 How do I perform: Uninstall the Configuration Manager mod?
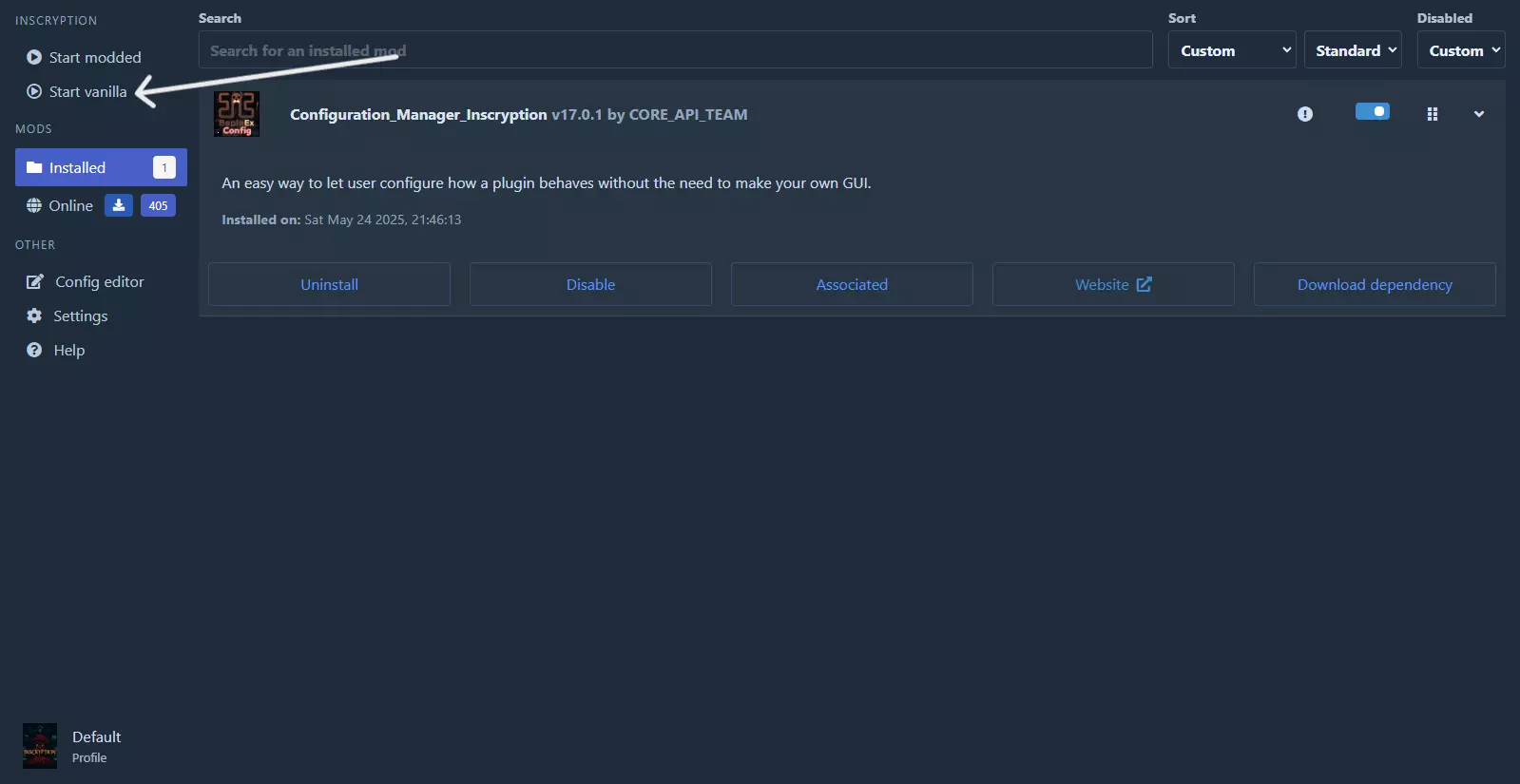[329, 284]
